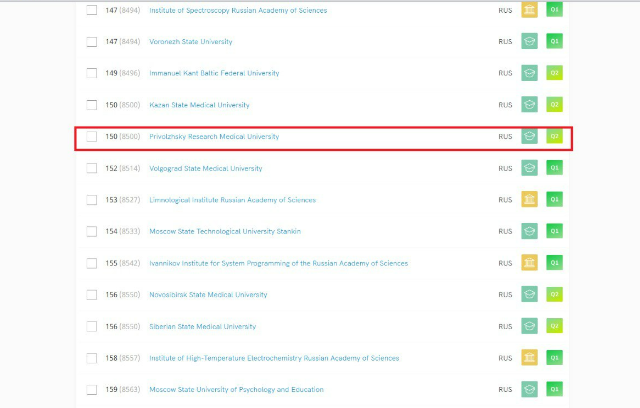Select Moscow State University of Psychology checkbox

92,390
